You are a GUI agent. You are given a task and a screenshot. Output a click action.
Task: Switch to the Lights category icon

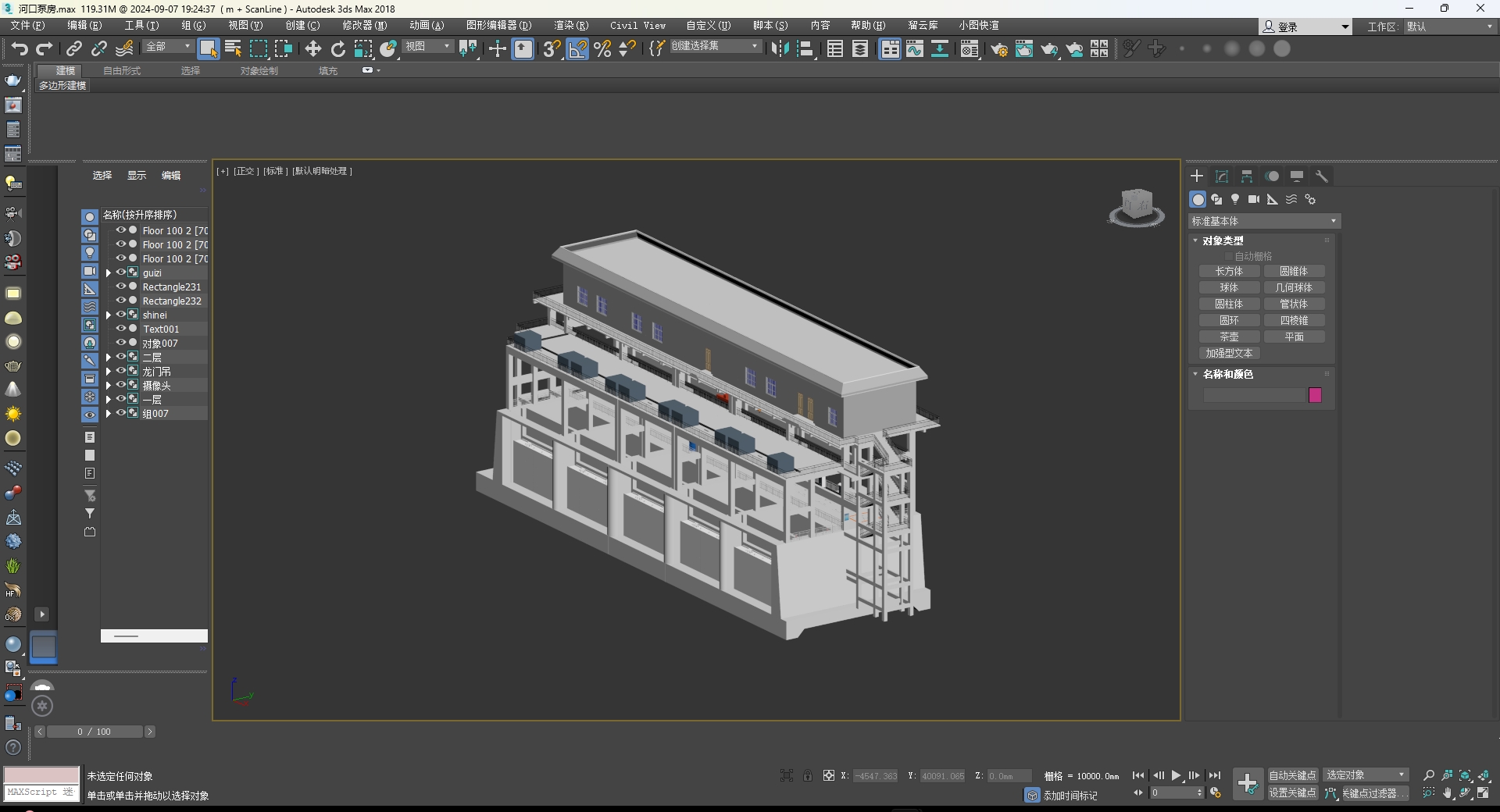pyautogui.click(x=1235, y=200)
